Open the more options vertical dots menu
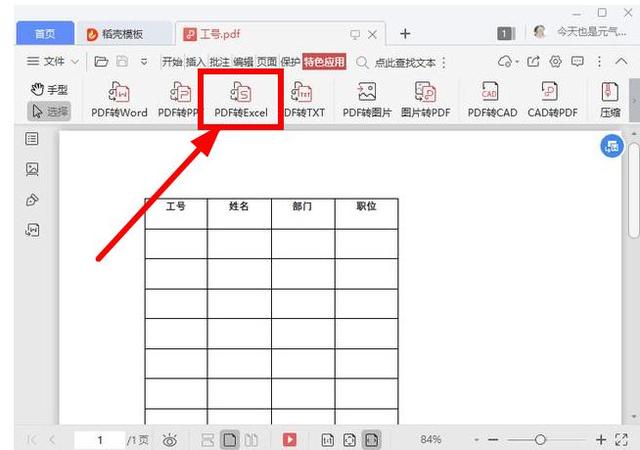 (599, 62)
